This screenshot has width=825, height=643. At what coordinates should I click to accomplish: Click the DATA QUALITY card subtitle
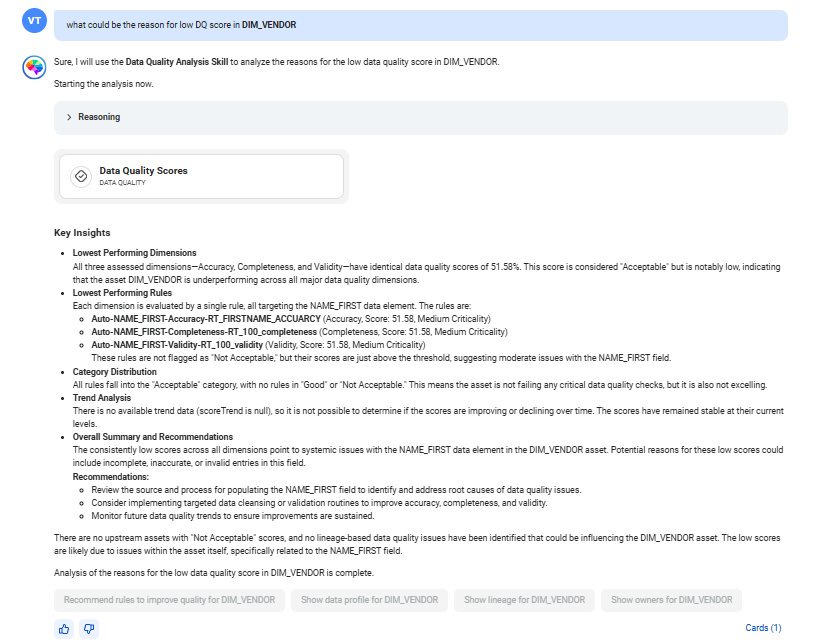tap(122, 183)
